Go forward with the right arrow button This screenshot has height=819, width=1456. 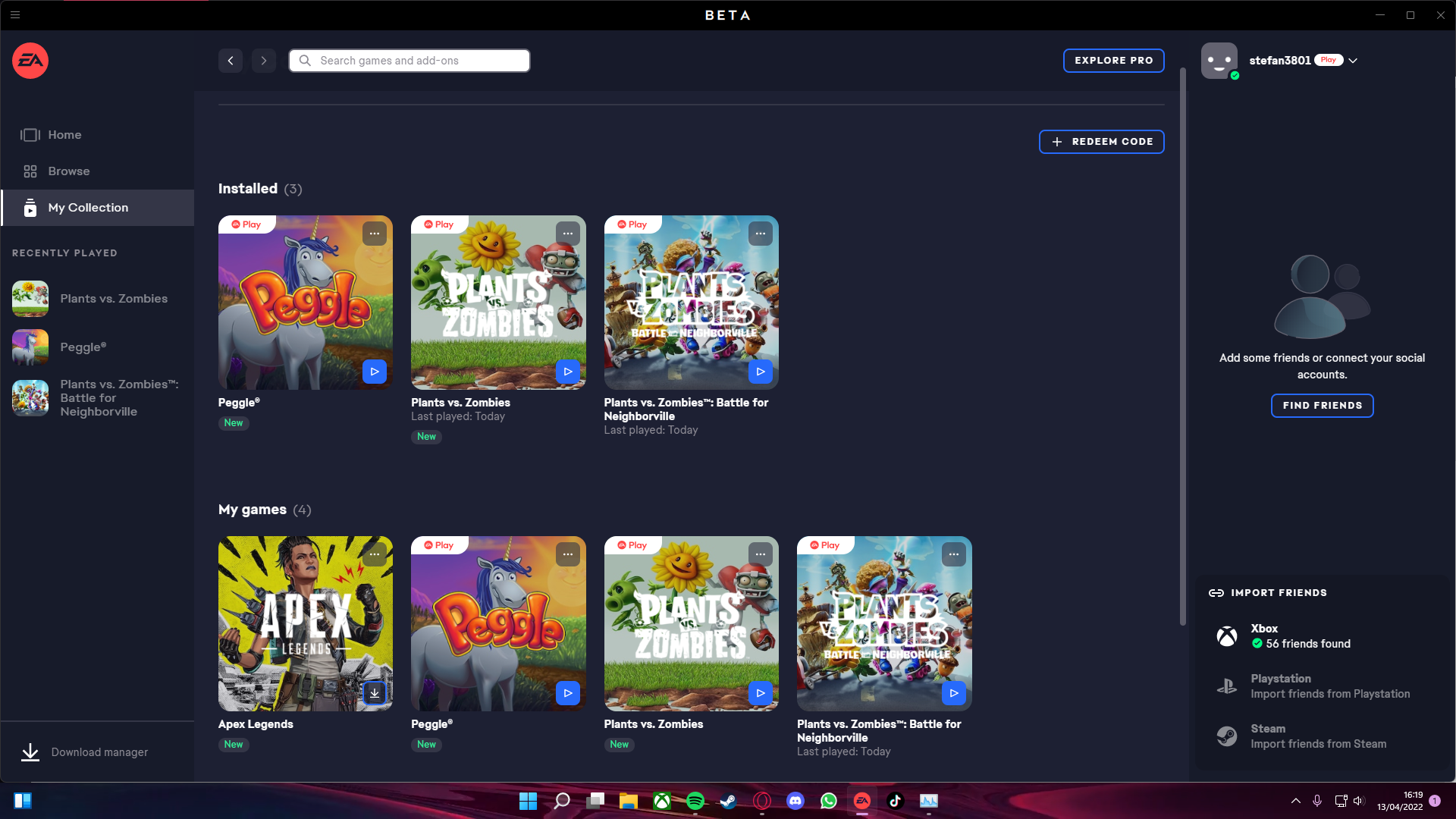pos(264,61)
